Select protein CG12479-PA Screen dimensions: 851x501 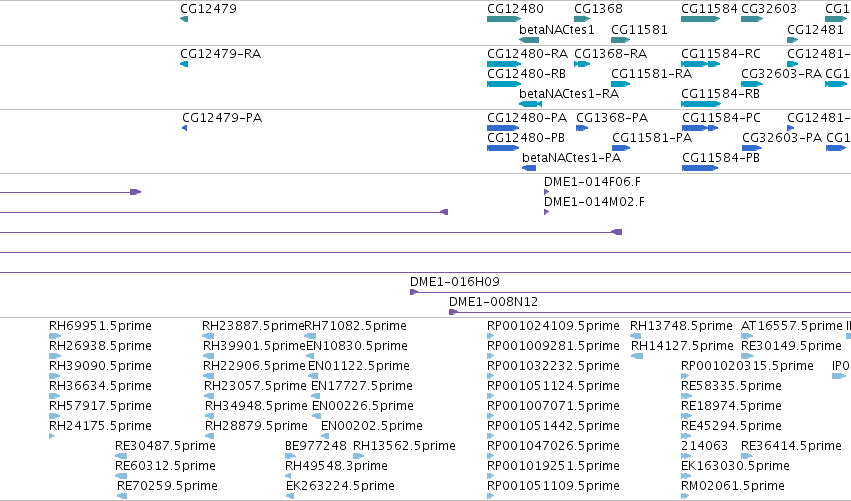[x=185, y=128]
